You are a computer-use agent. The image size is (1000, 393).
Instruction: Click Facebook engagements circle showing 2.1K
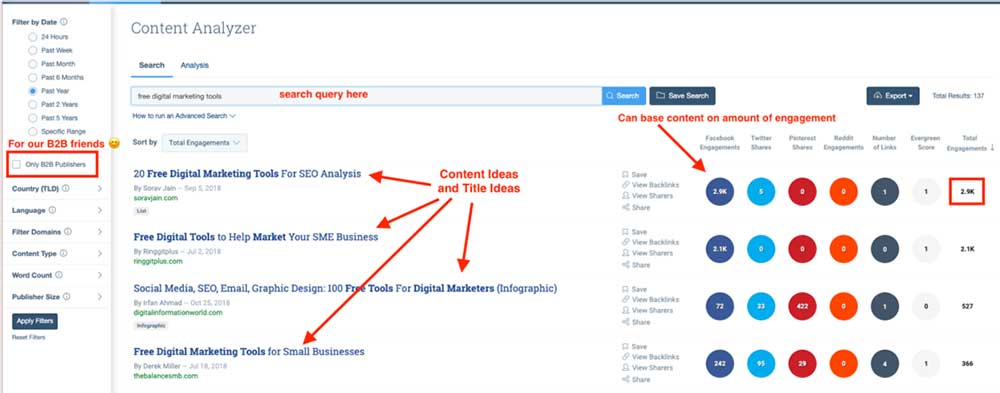pos(719,249)
